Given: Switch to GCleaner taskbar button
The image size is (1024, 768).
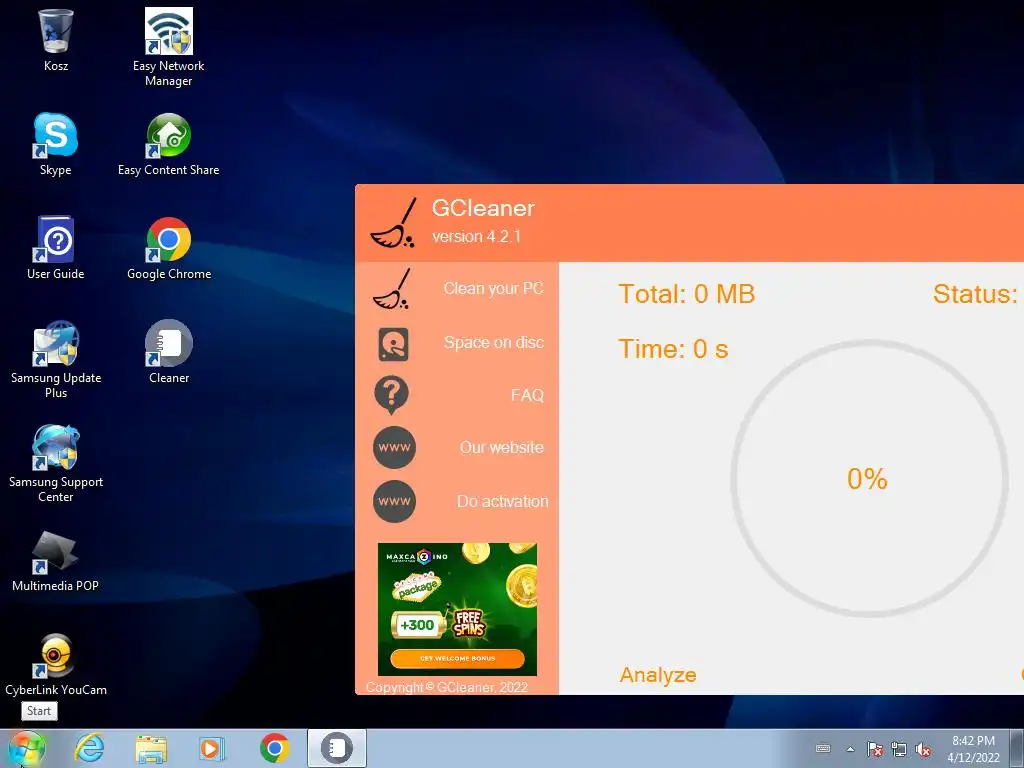Looking at the screenshot, I should (x=337, y=748).
